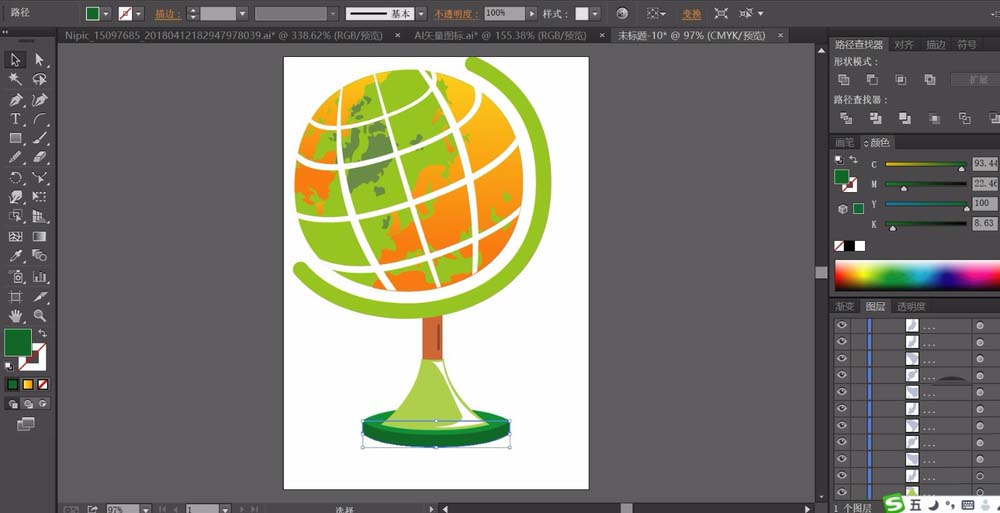Click the M value field showing 22.46
The height and width of the screenshot is (513, 1000).
tap(986, 184)
